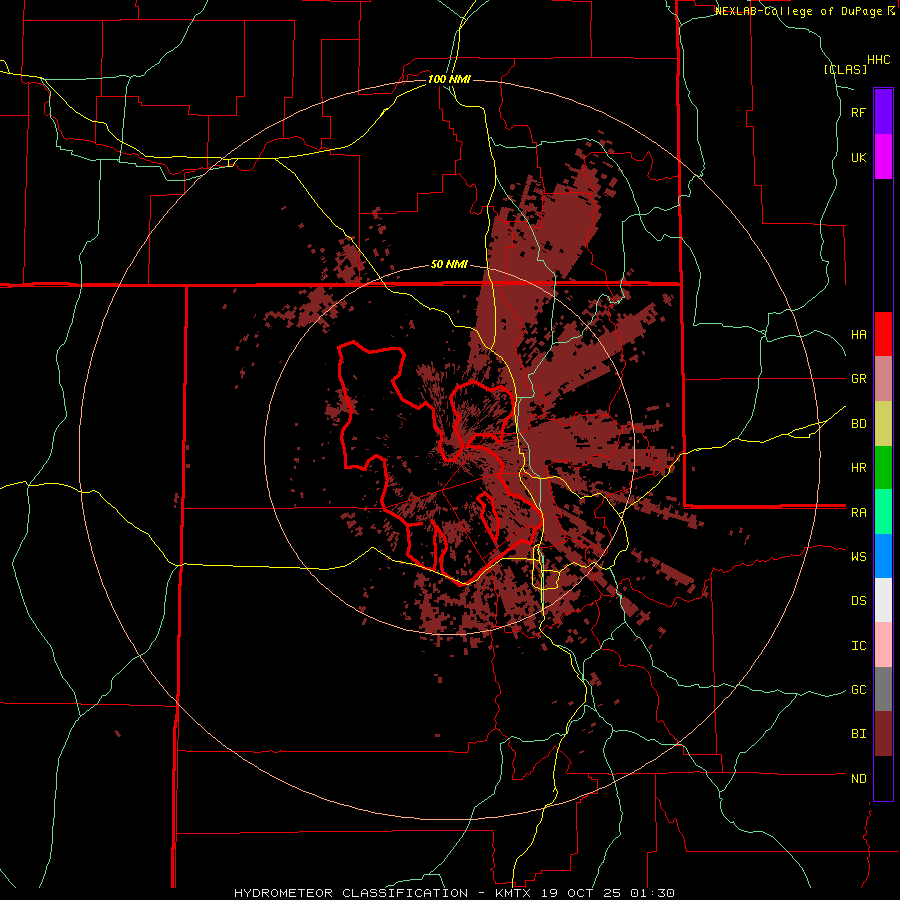Click the WS legend label
This screenshot has height=900, width=900.
click(859, 556)
